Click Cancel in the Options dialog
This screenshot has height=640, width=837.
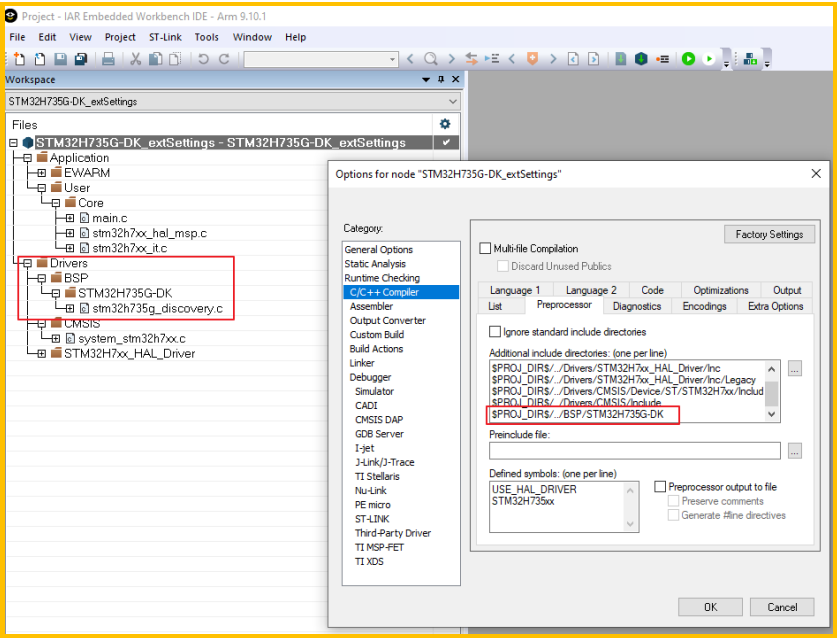(782, 607)
